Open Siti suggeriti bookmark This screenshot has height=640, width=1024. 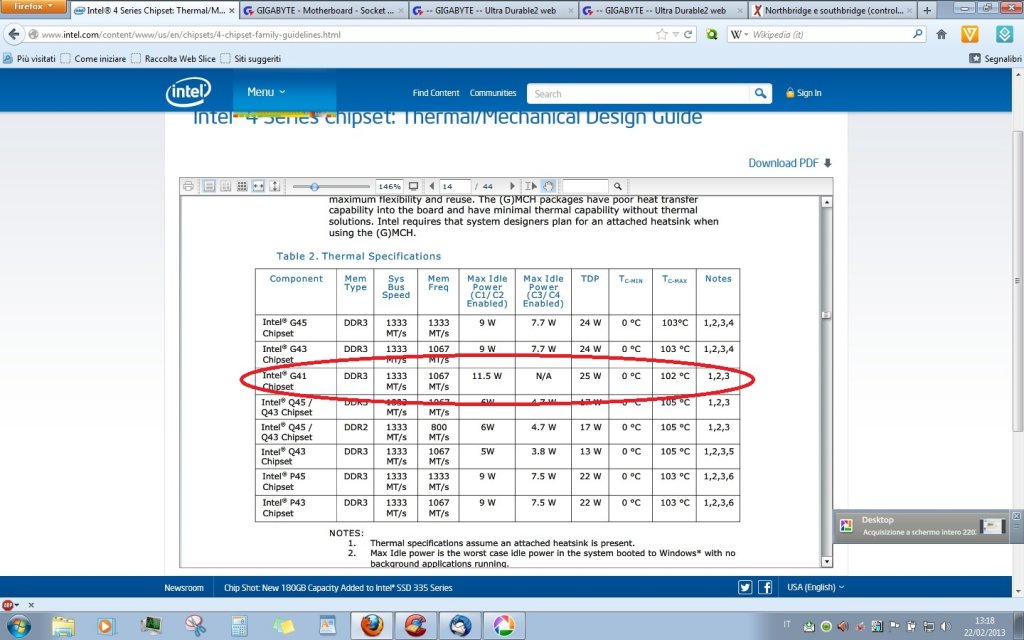tap(251, 59)
